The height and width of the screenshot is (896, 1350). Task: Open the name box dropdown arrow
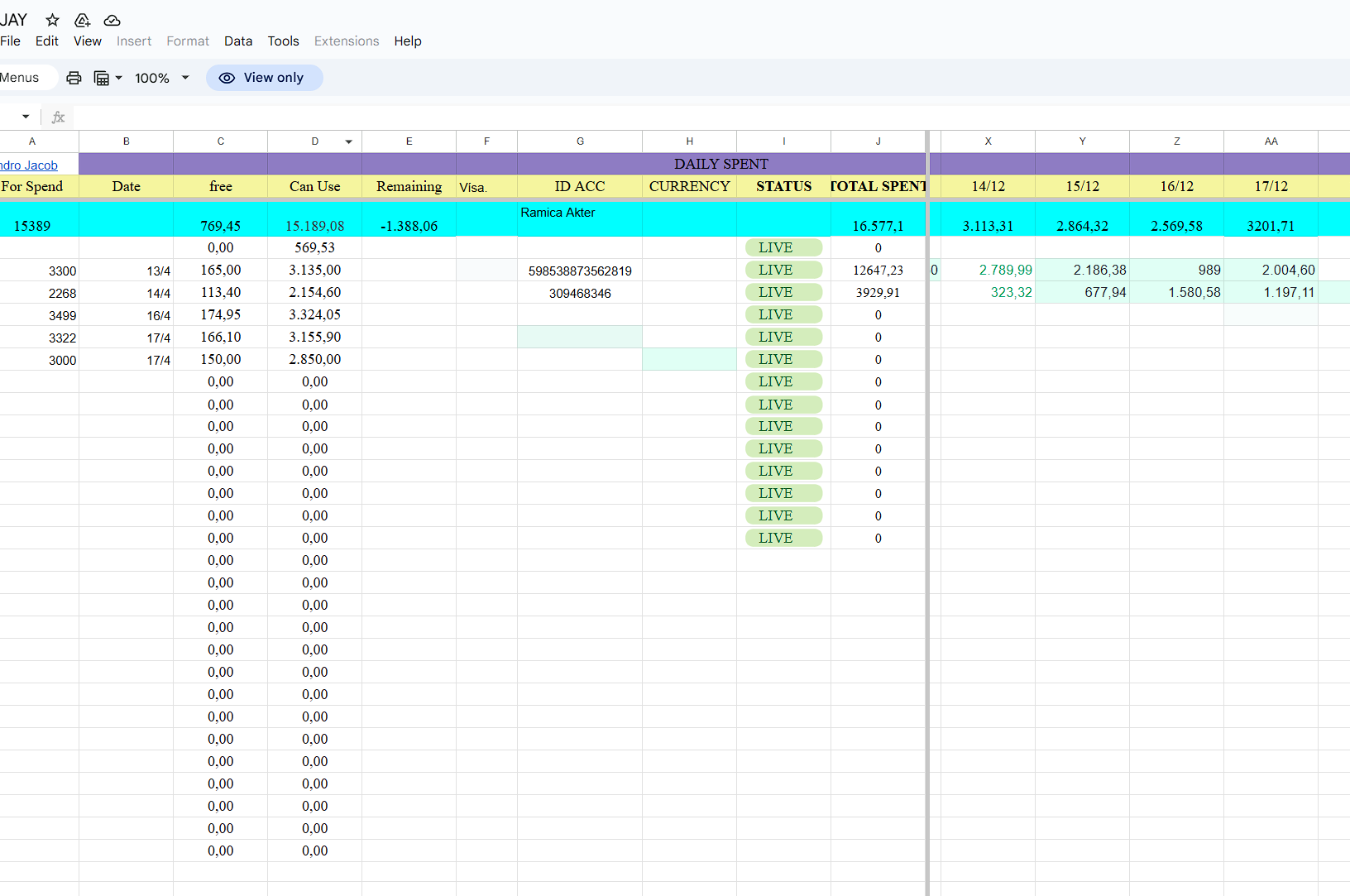click(26, 117)
